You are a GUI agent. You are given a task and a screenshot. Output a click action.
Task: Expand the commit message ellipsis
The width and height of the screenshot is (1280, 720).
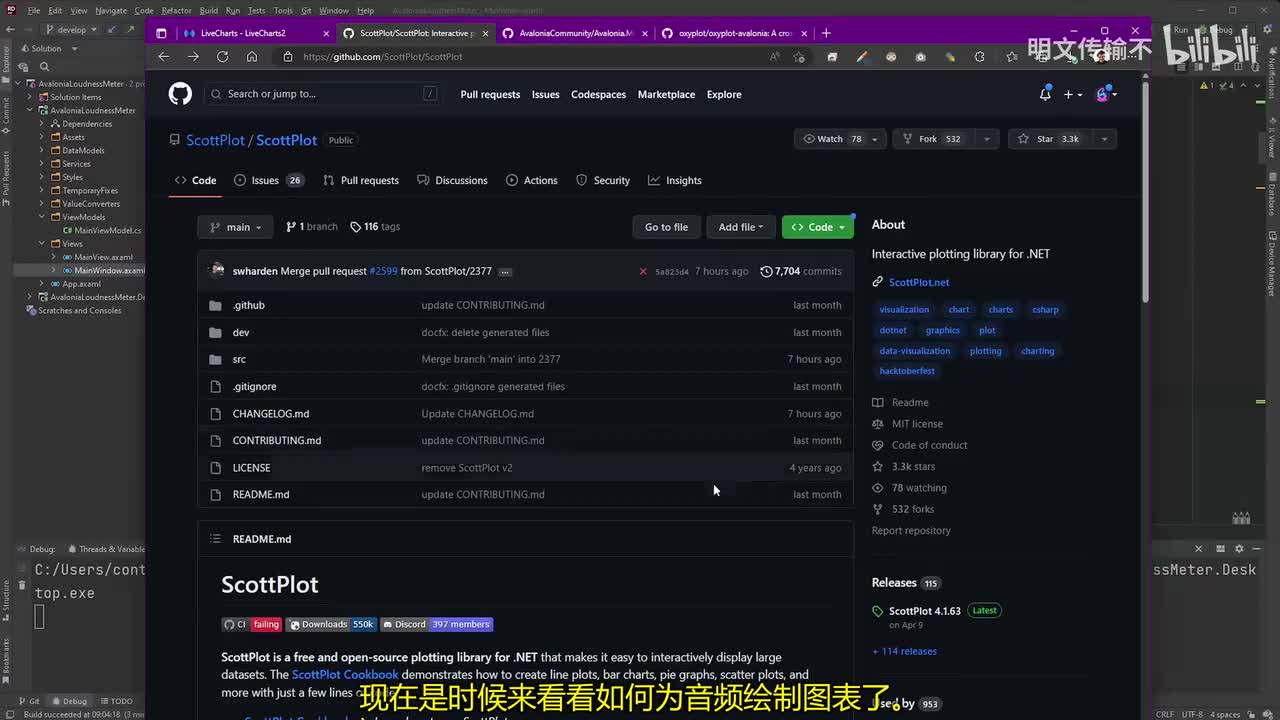coord(505,272)
